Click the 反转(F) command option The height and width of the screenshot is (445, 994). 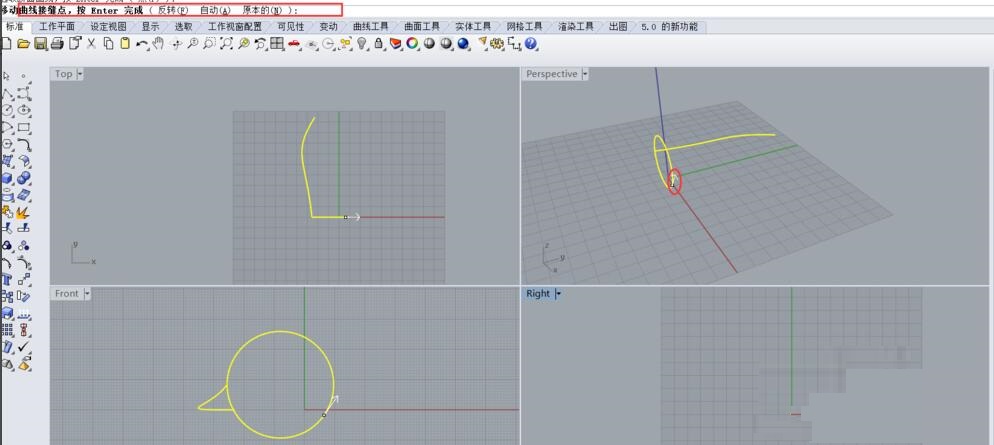click(x=172, y=9)
